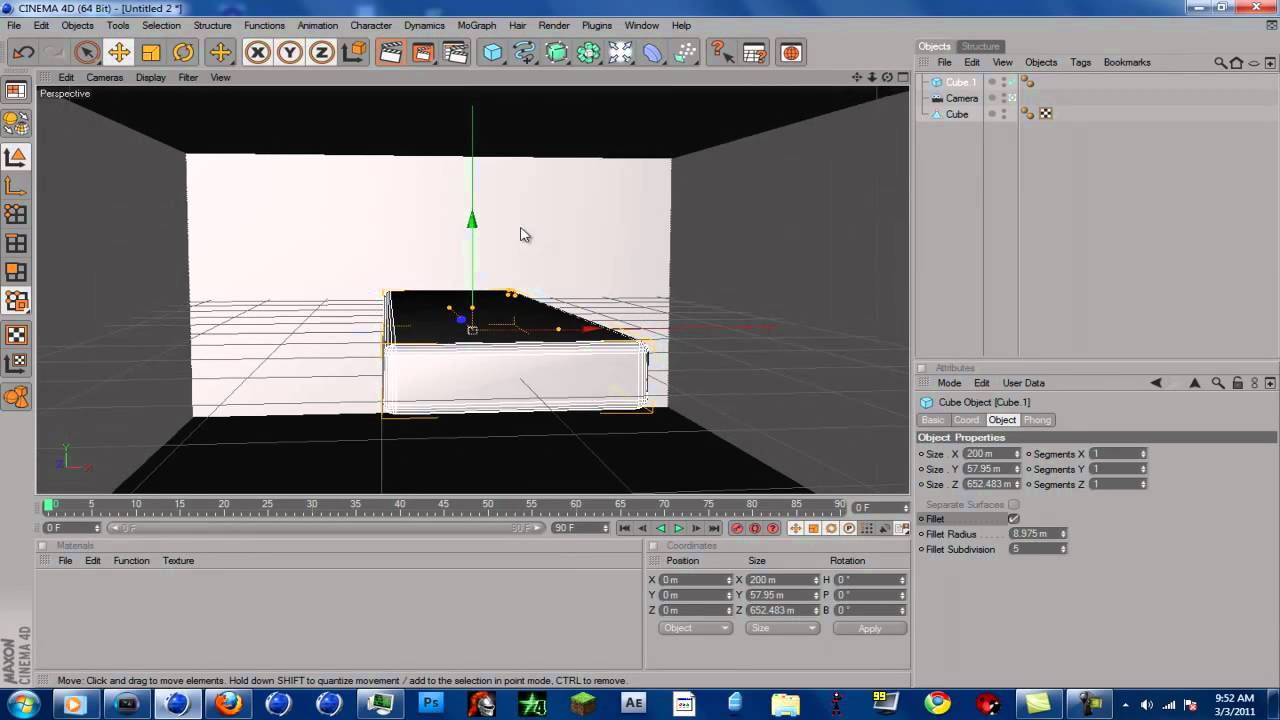Click the green Play forwards button

[x=678, y=528]
